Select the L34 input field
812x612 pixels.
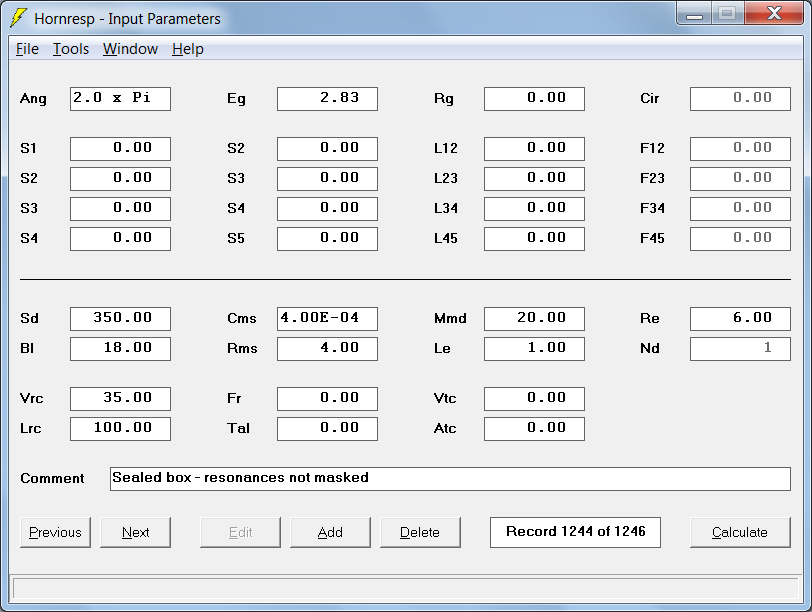[534, 209]
